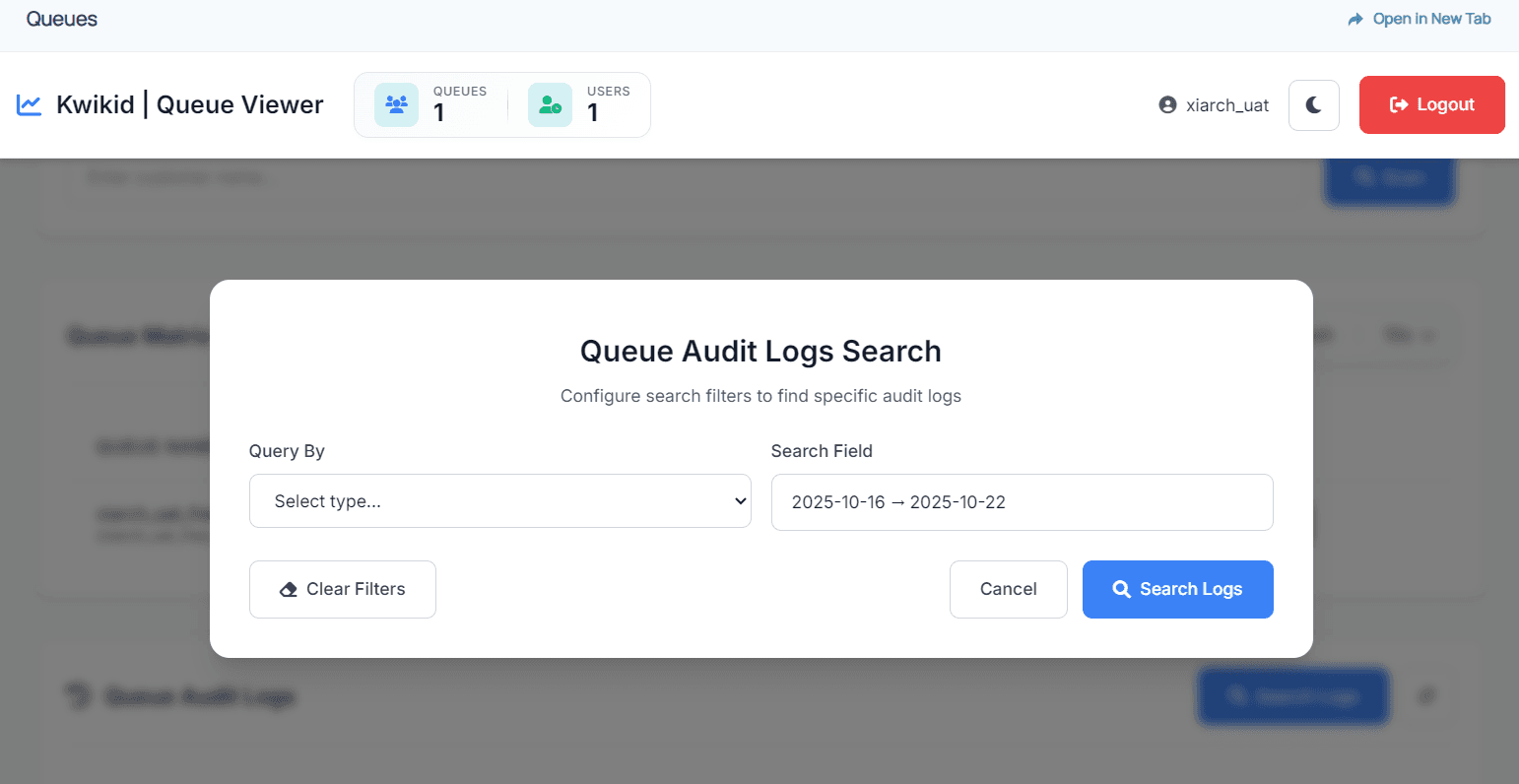Toggle dark mode with the moon button
1519x784 pixels.
pos(1313,104)
